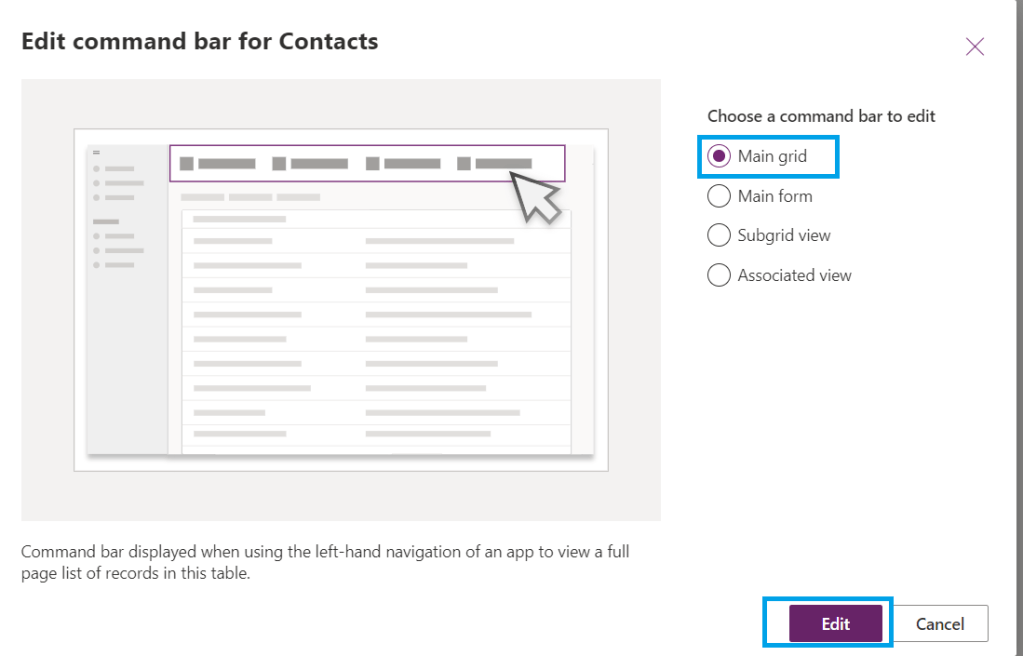Click the highlighted command bar in preview
Screen dimensions: 1023x656
(x=367, y=163)
